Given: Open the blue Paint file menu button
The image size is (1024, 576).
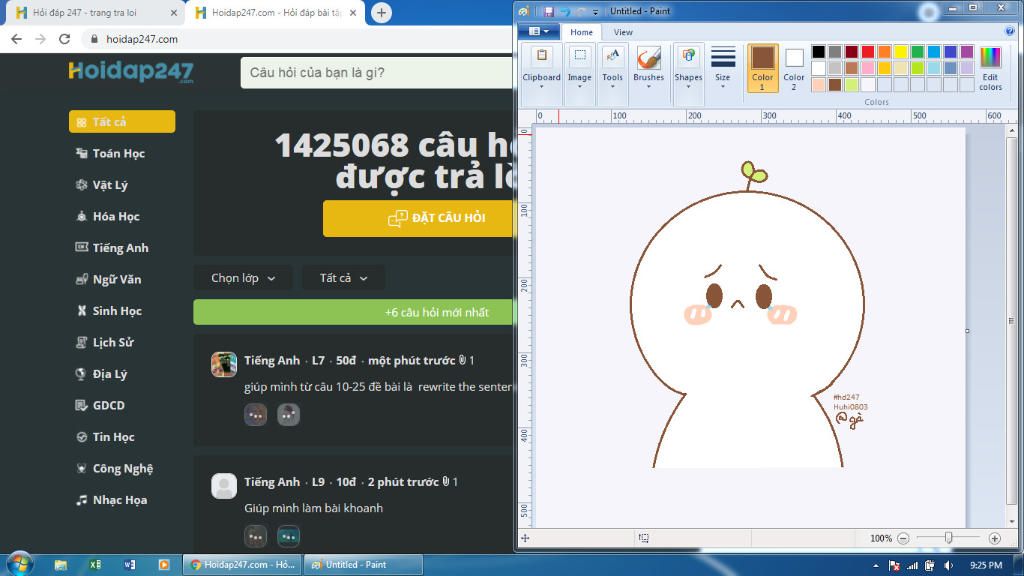Looking at the screenshot, I should click(538, 31).
